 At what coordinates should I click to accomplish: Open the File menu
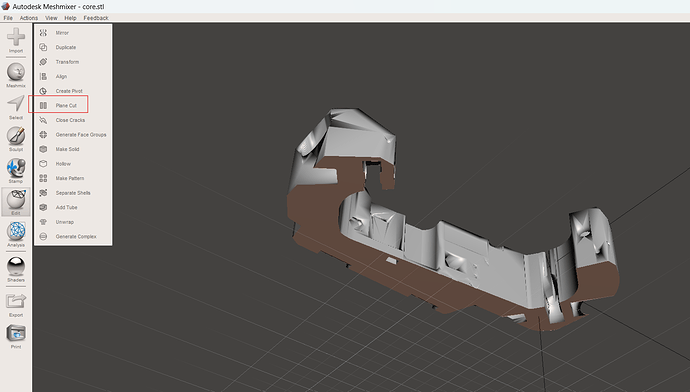pos(8,18)
